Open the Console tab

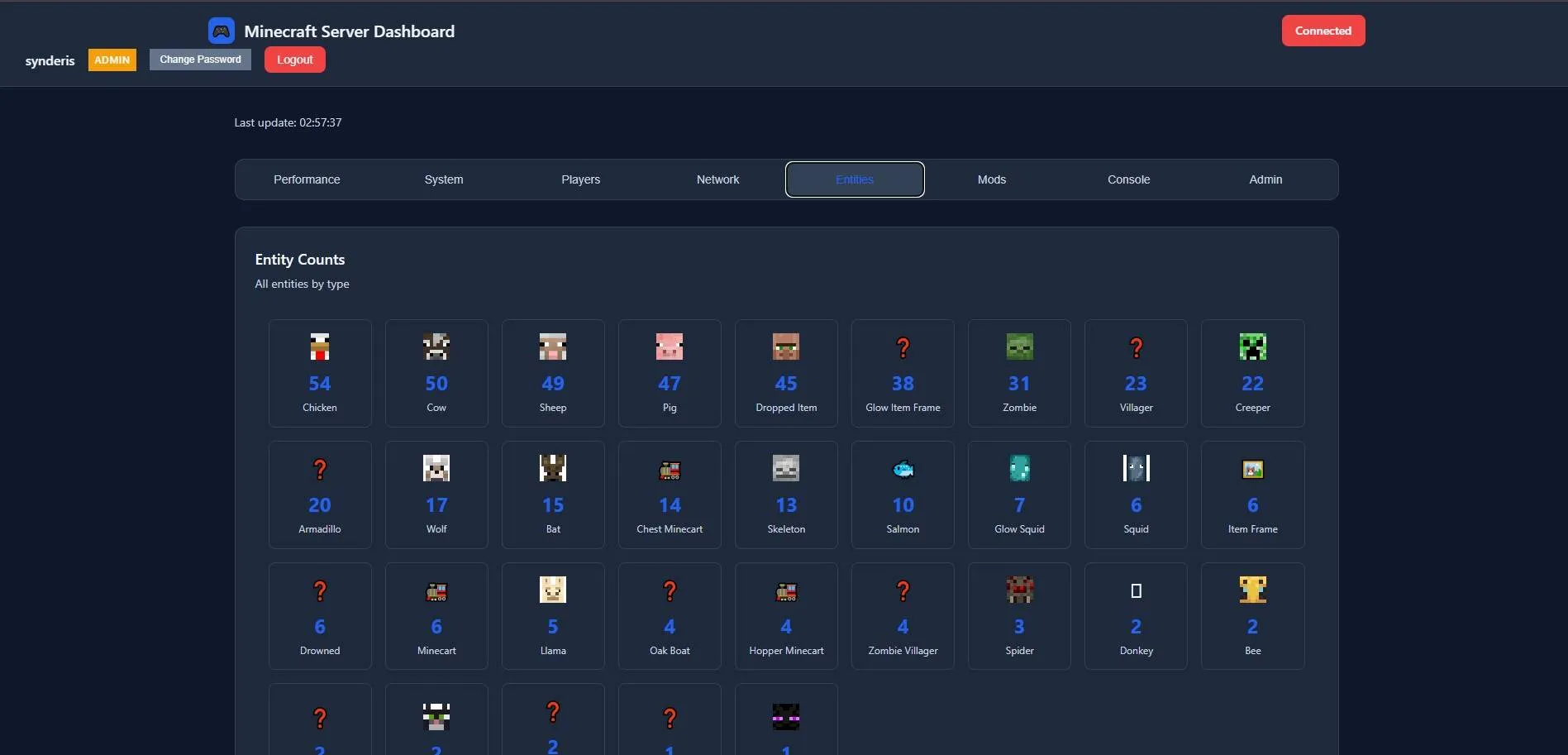(1128, 179)
